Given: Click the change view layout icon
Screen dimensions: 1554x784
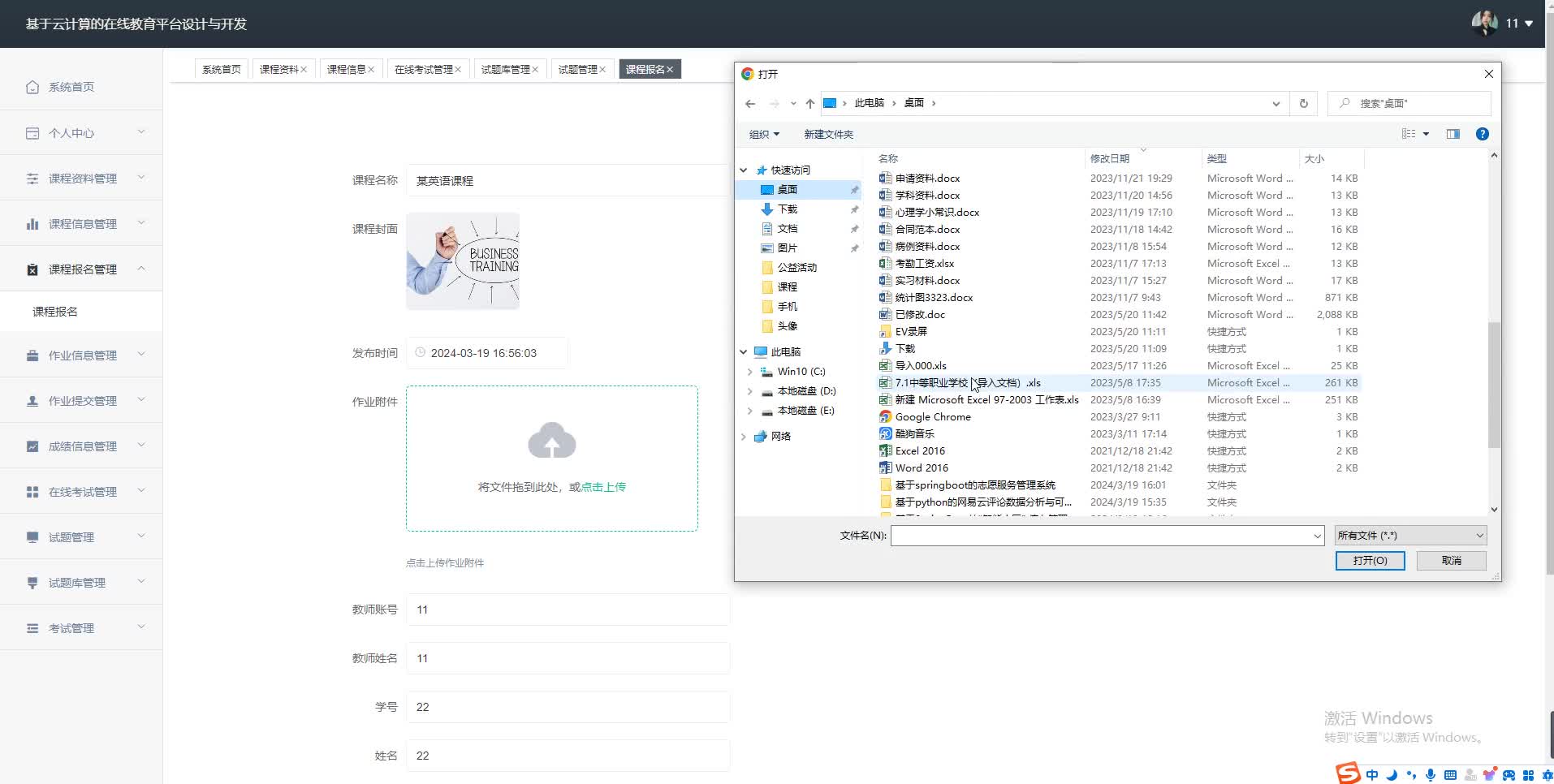Looking at the screenshot, I should 1409,134.
